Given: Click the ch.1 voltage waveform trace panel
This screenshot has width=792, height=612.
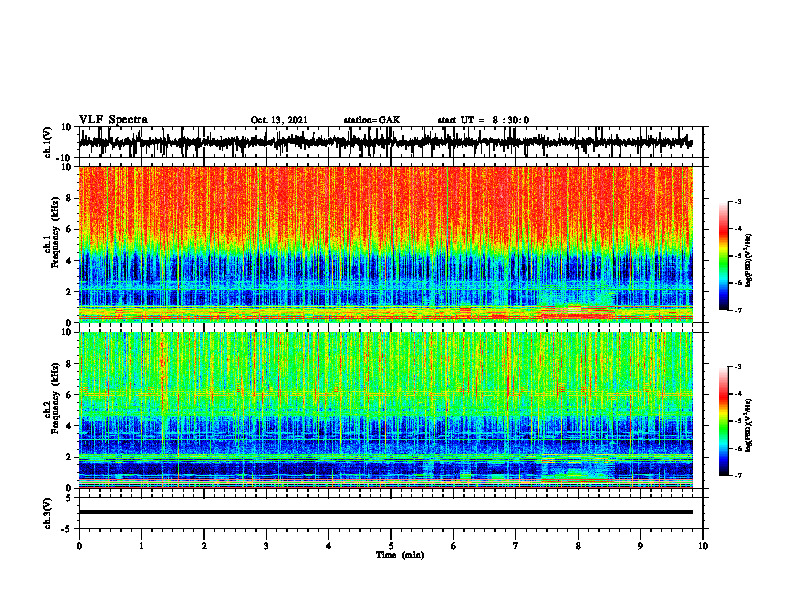Looking at the screenshot, I should [x=390, y=142].
